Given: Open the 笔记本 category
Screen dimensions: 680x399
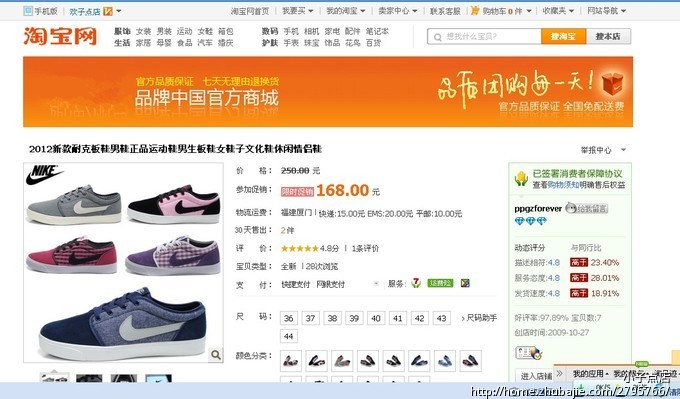Looking at the screenshot, I should coord(377,31).
